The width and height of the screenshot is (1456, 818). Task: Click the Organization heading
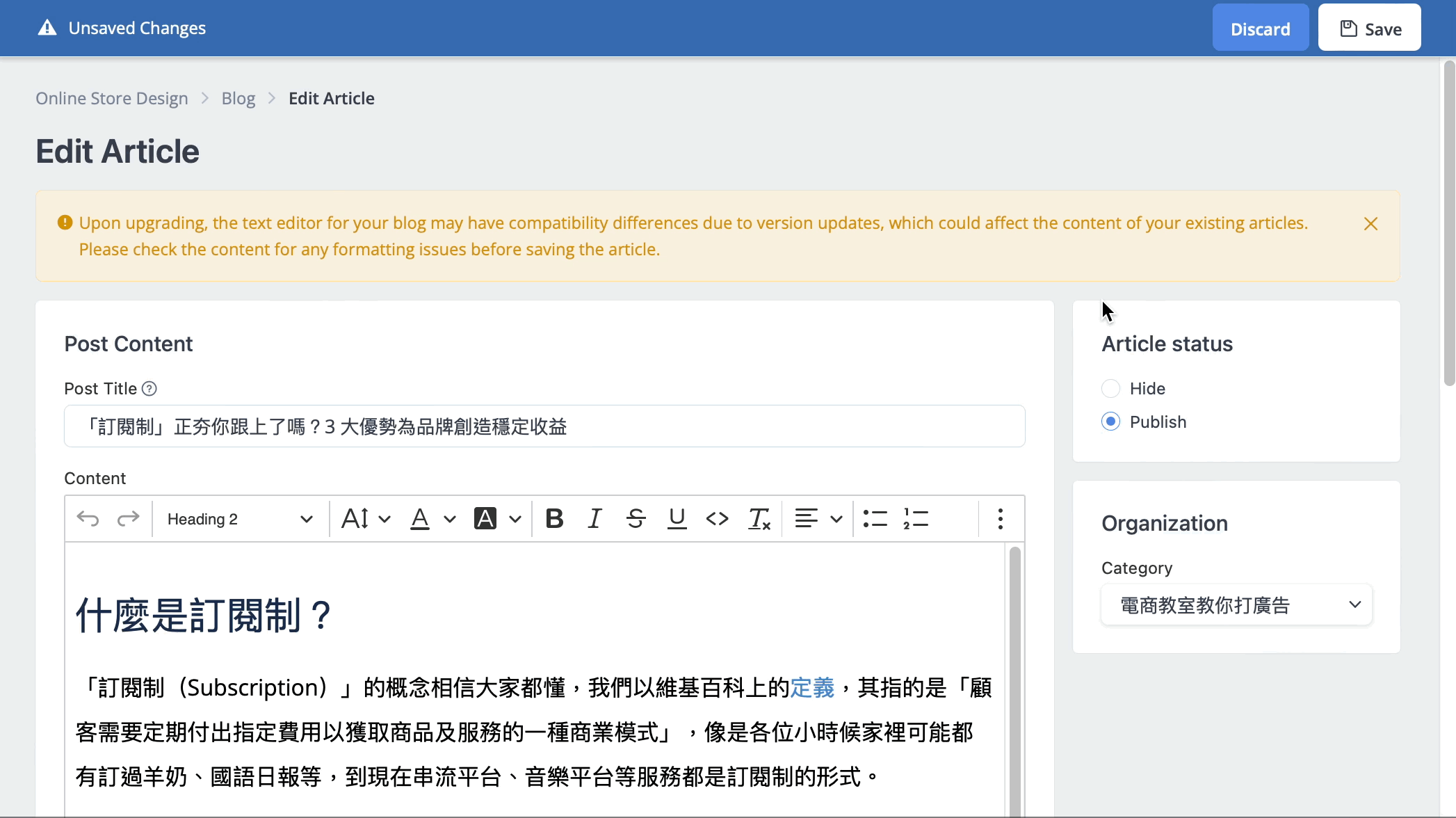pyautogui.click(x=1165, y=524)
